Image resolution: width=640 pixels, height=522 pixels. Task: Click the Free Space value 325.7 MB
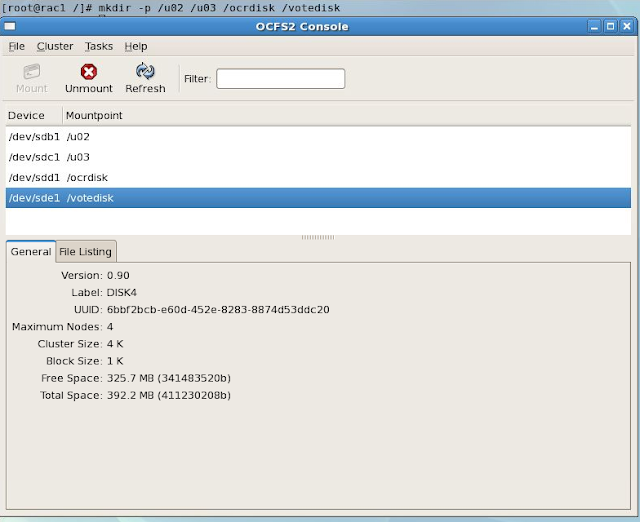(x=169, y=378)
